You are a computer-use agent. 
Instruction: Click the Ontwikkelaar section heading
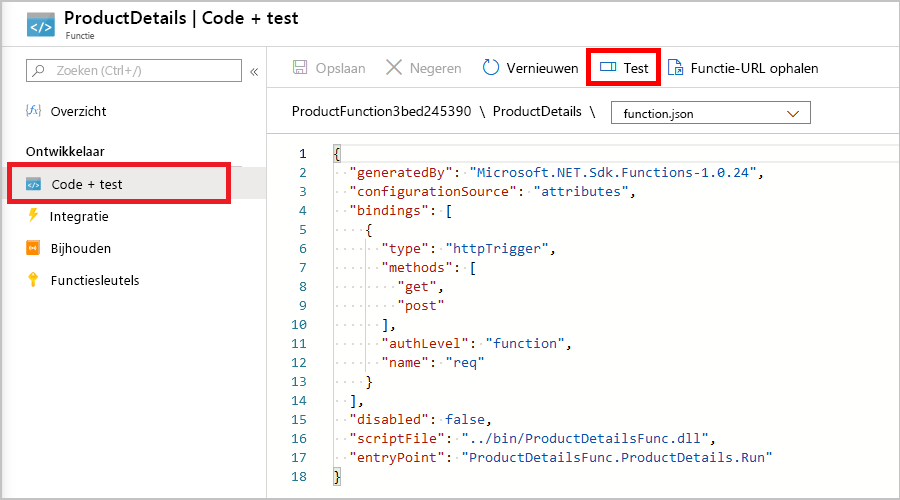click(x=65, y=152)
